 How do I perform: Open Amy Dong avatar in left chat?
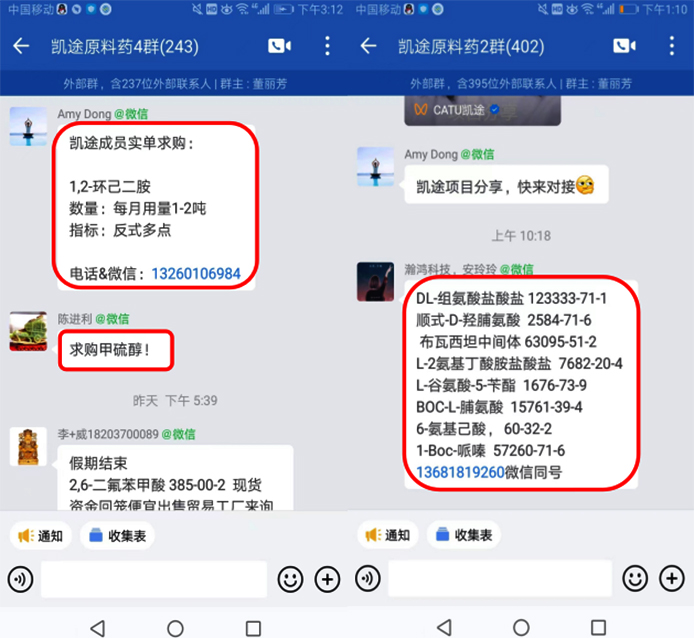[x=28, y=126]
